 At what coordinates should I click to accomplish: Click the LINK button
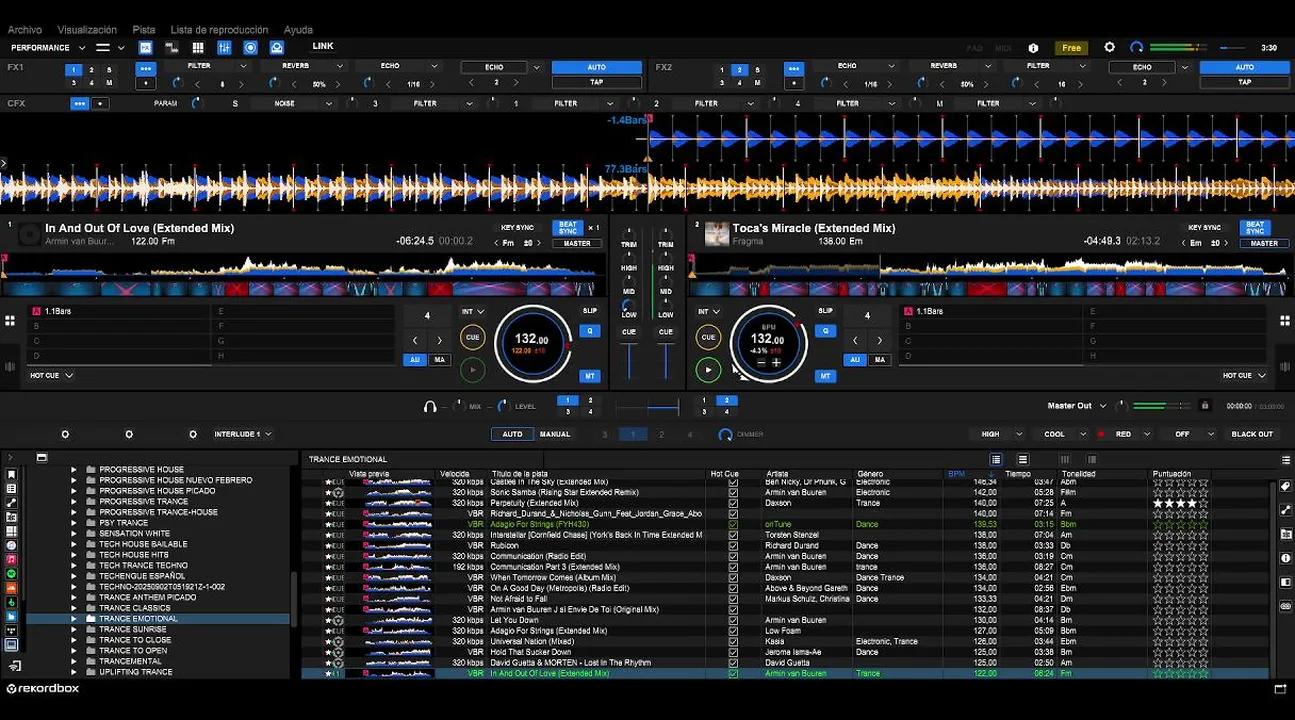point(323,46)
